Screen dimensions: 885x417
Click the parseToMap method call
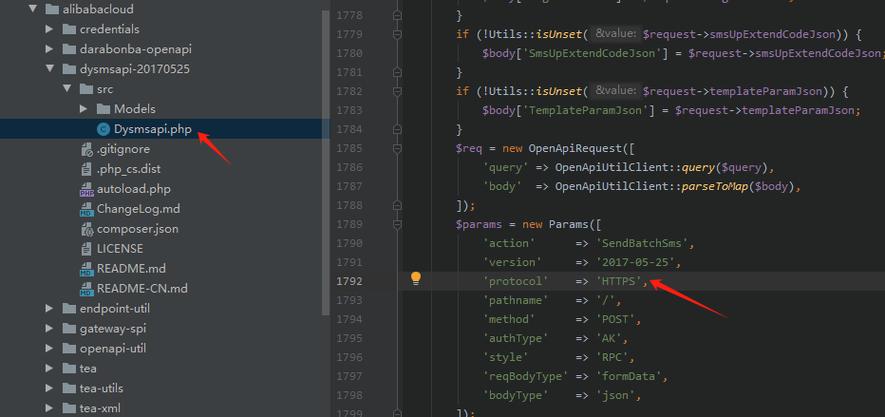coord(715,186)
